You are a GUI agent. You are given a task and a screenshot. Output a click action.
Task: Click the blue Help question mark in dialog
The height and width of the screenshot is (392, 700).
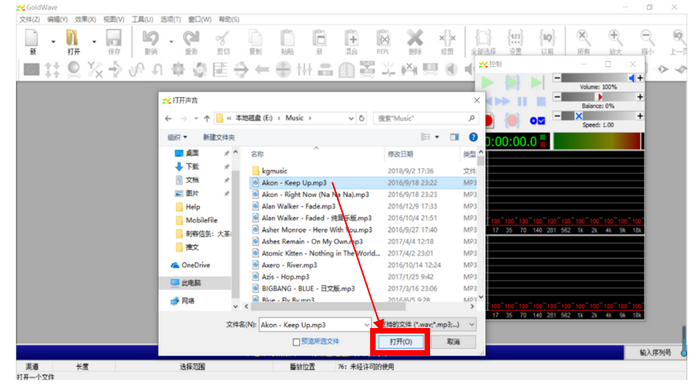pyautogui.click(x=473, y=137)
